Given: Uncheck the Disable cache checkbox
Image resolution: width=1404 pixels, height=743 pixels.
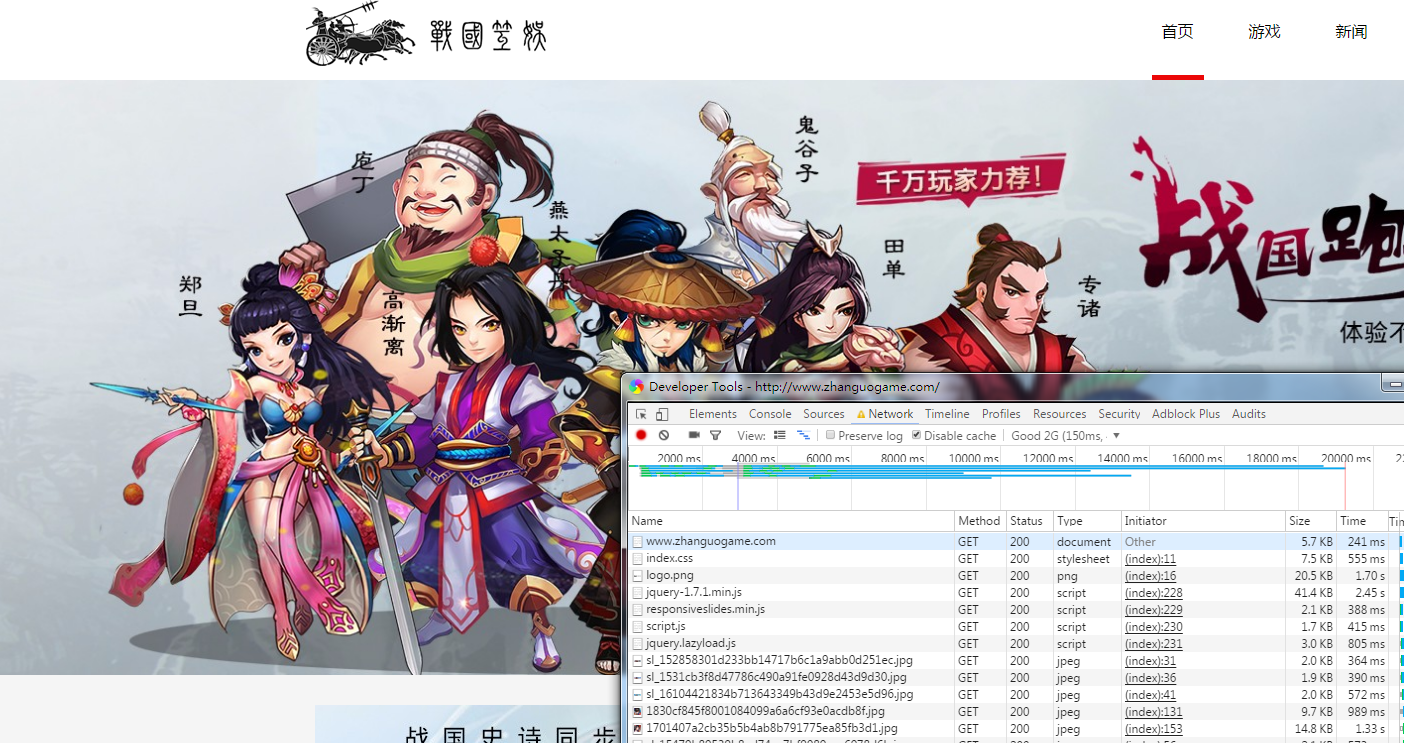Looking at the screenshot, I should (917, 435).
